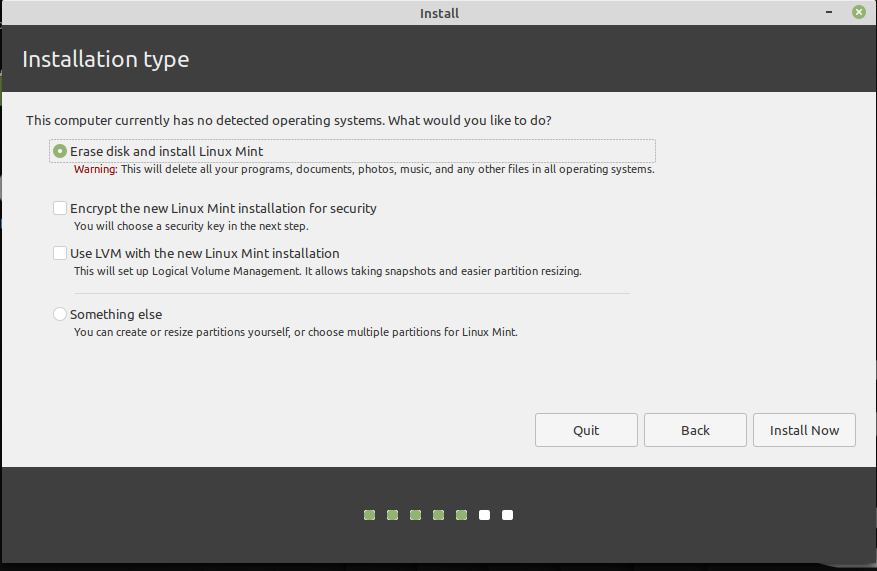This screenshot has width=877, height=571.
Task: Click the third green progress square
Action: click(x=416, y=515)
